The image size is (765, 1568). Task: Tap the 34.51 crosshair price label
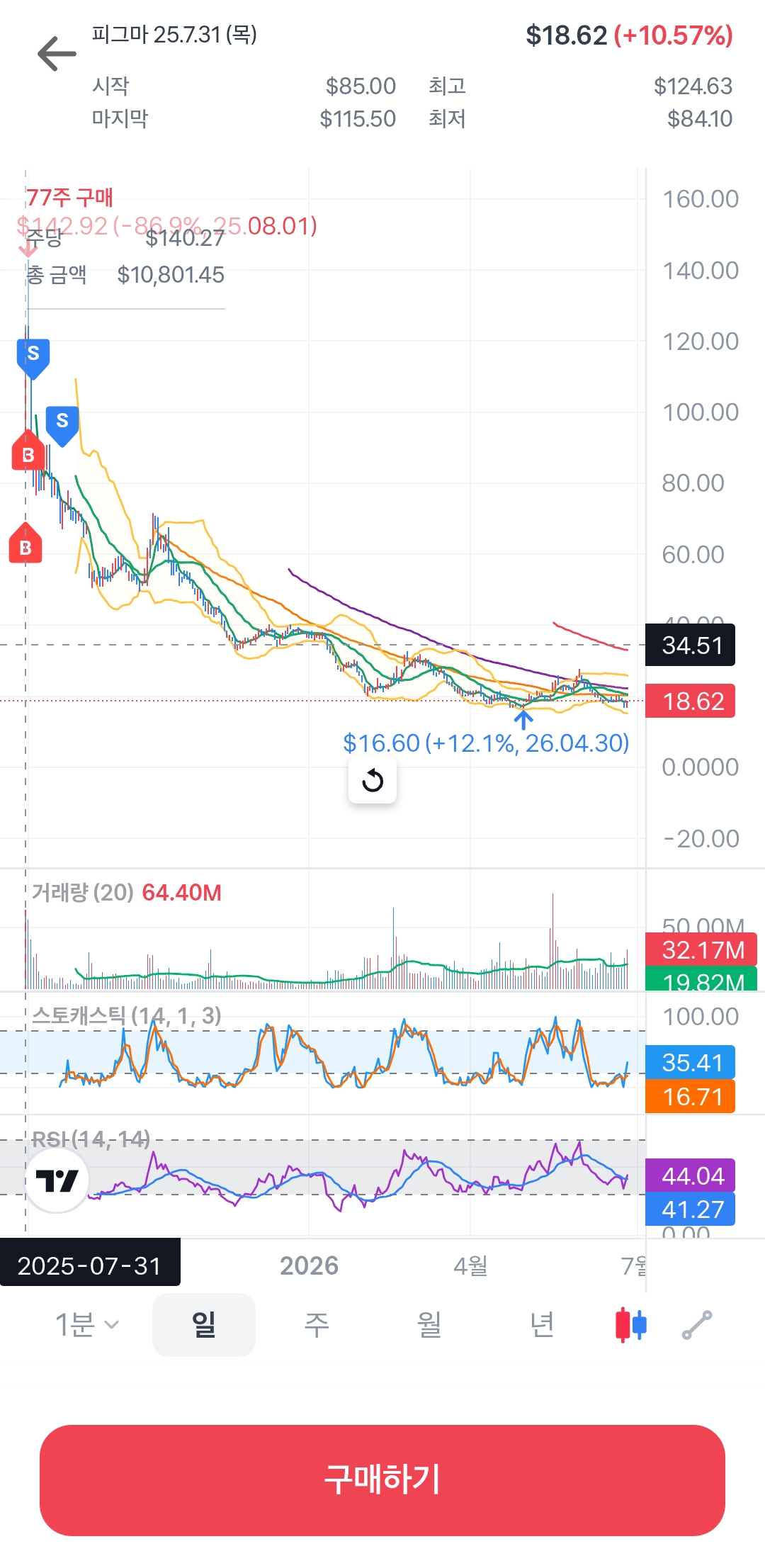(x=691, y=645)
